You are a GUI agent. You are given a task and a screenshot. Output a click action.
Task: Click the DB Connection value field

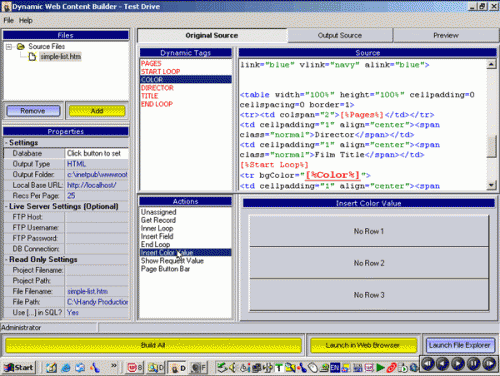pos(97,249)
